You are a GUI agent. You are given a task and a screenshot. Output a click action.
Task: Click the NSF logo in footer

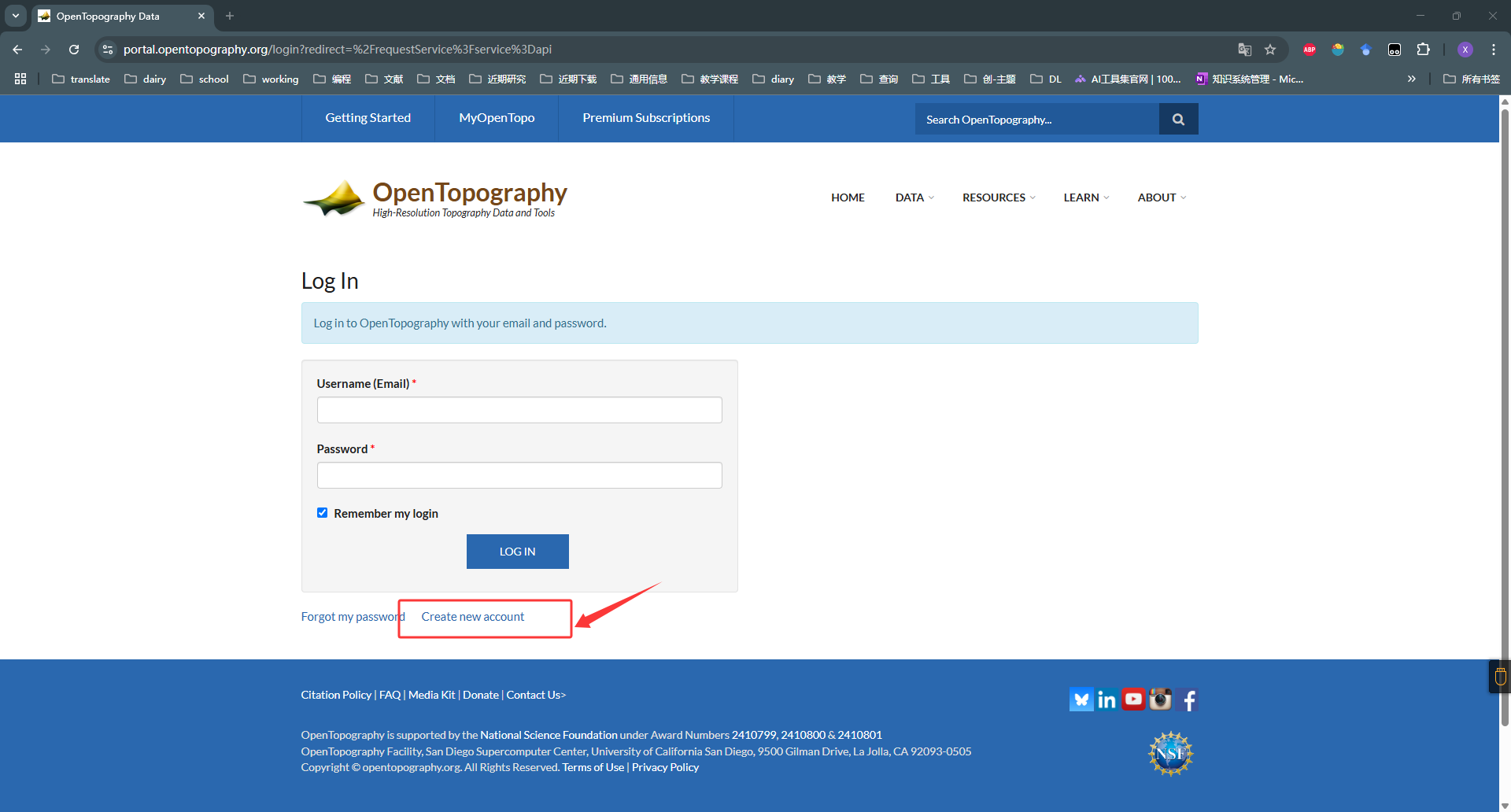pyautogui.click(x=1170, y=754)
